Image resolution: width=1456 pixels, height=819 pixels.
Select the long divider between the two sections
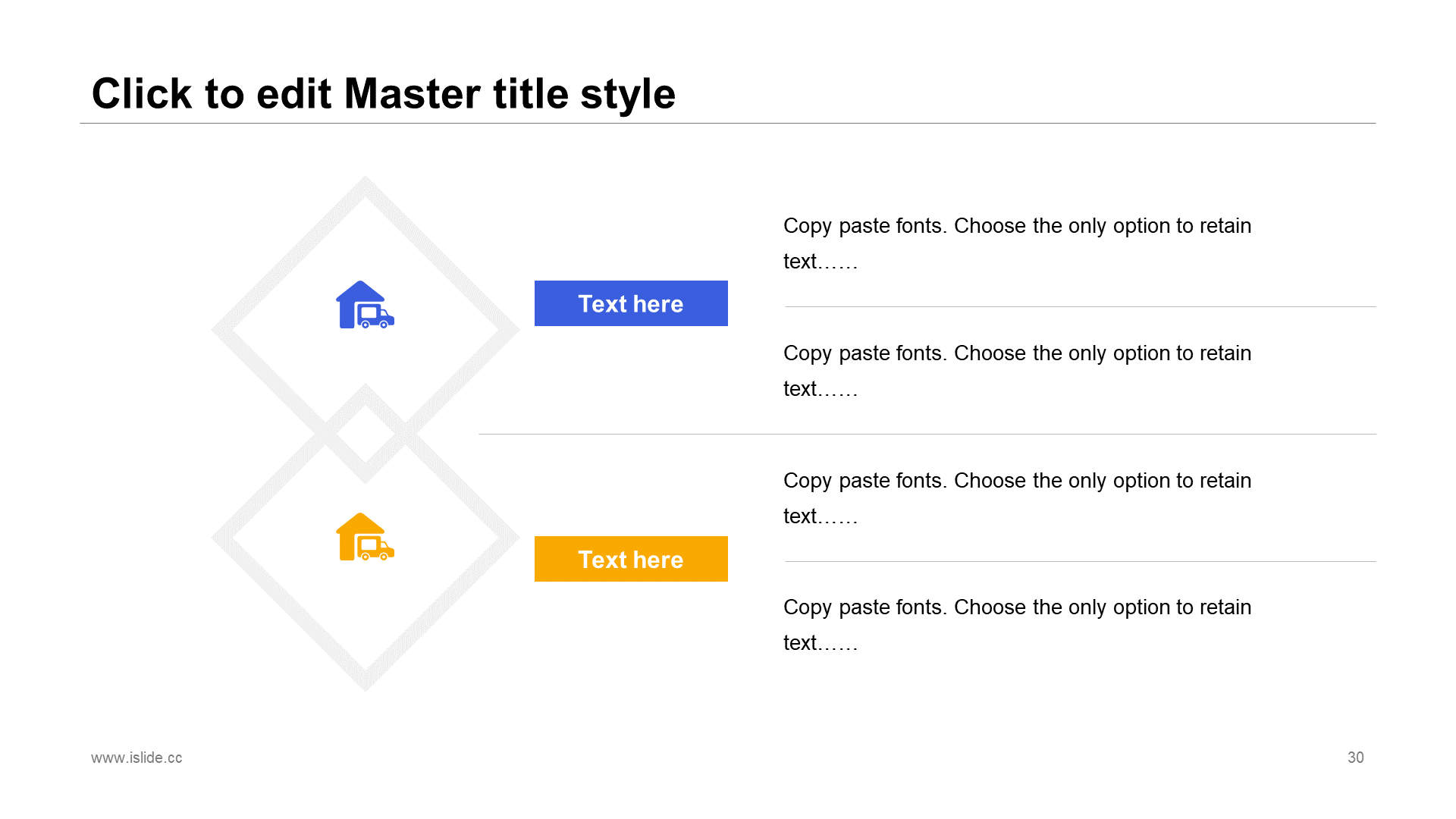[x=927, y=434]
